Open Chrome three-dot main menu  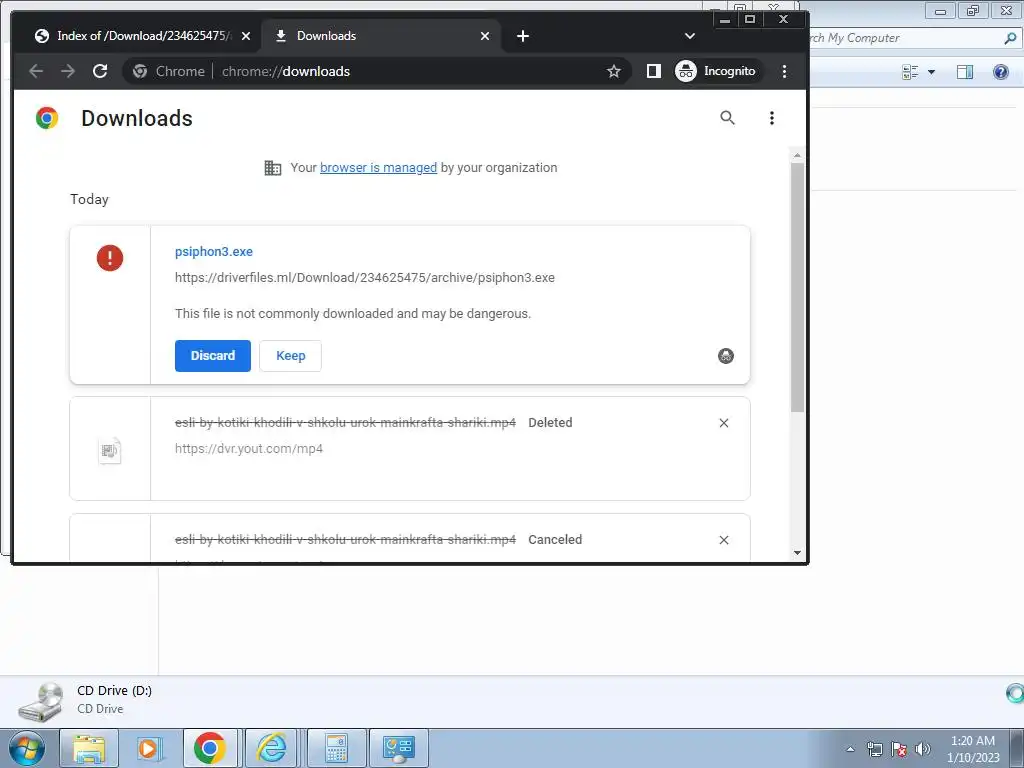[x=784, y=71]
